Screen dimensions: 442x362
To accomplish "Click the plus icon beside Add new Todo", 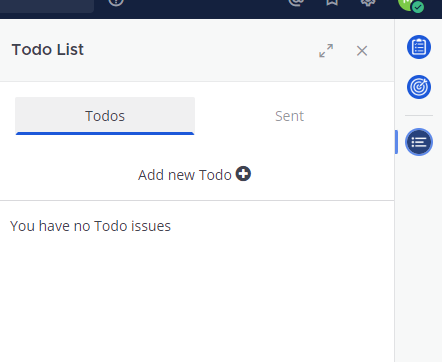I will 243,174.
